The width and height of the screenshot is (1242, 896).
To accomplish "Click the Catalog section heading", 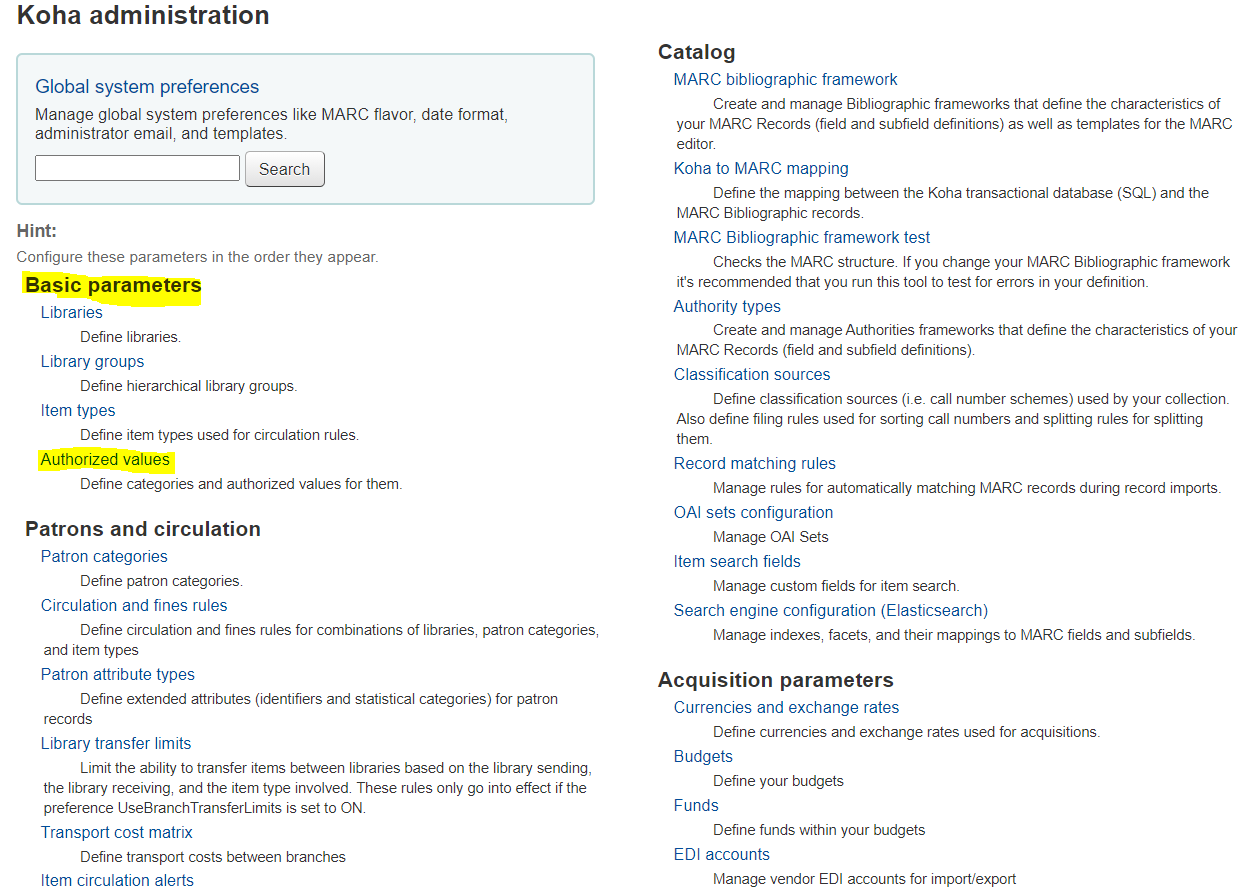I will (697, 52).
